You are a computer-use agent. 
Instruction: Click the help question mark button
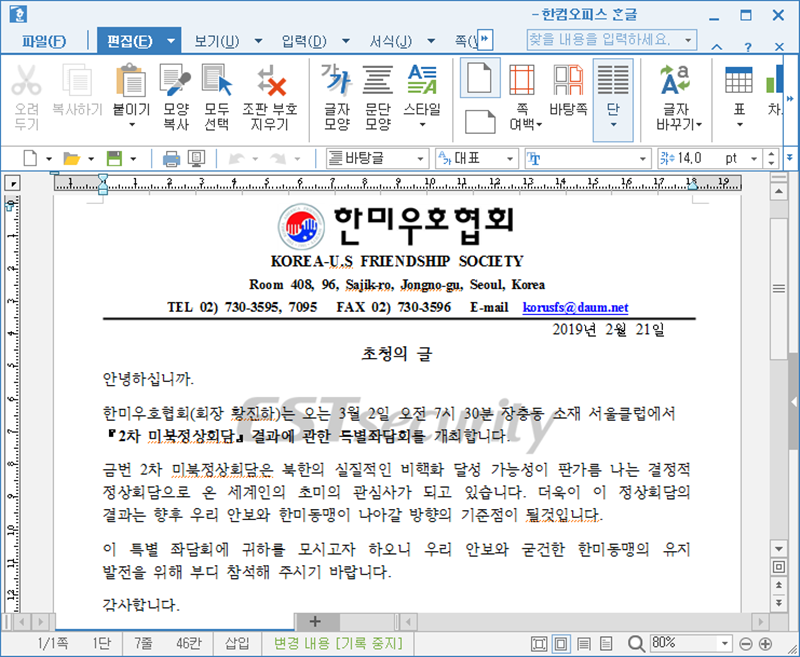tap(748, 47)
